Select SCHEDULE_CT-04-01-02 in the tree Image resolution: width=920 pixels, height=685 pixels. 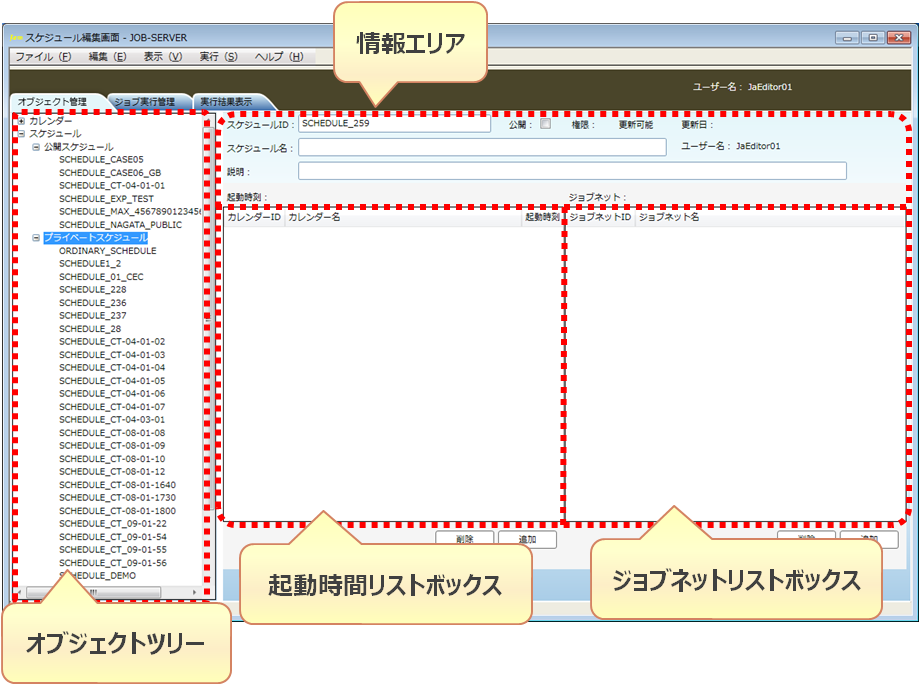[112, 342]
